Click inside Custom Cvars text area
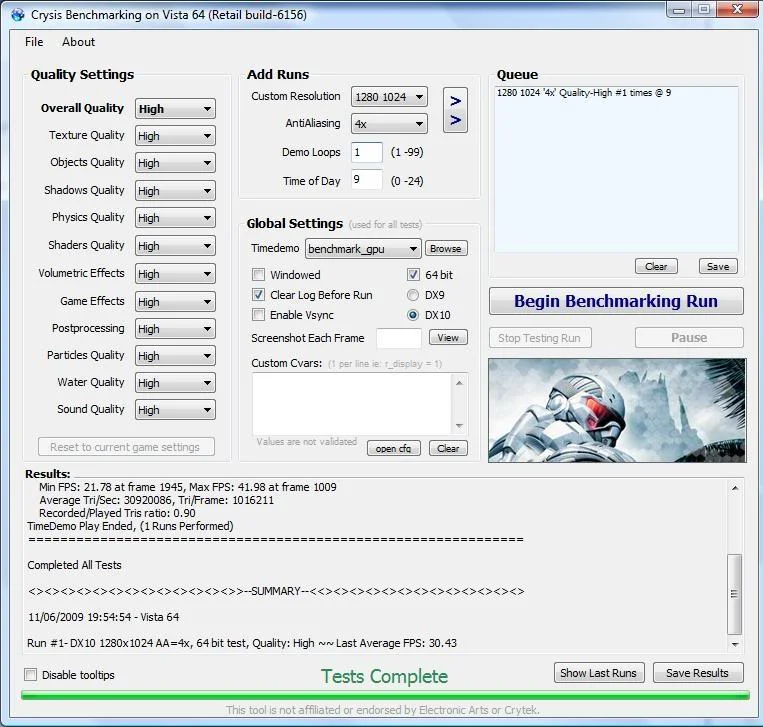The height and width of the screenshot is (727, 763). pos(352,404)
